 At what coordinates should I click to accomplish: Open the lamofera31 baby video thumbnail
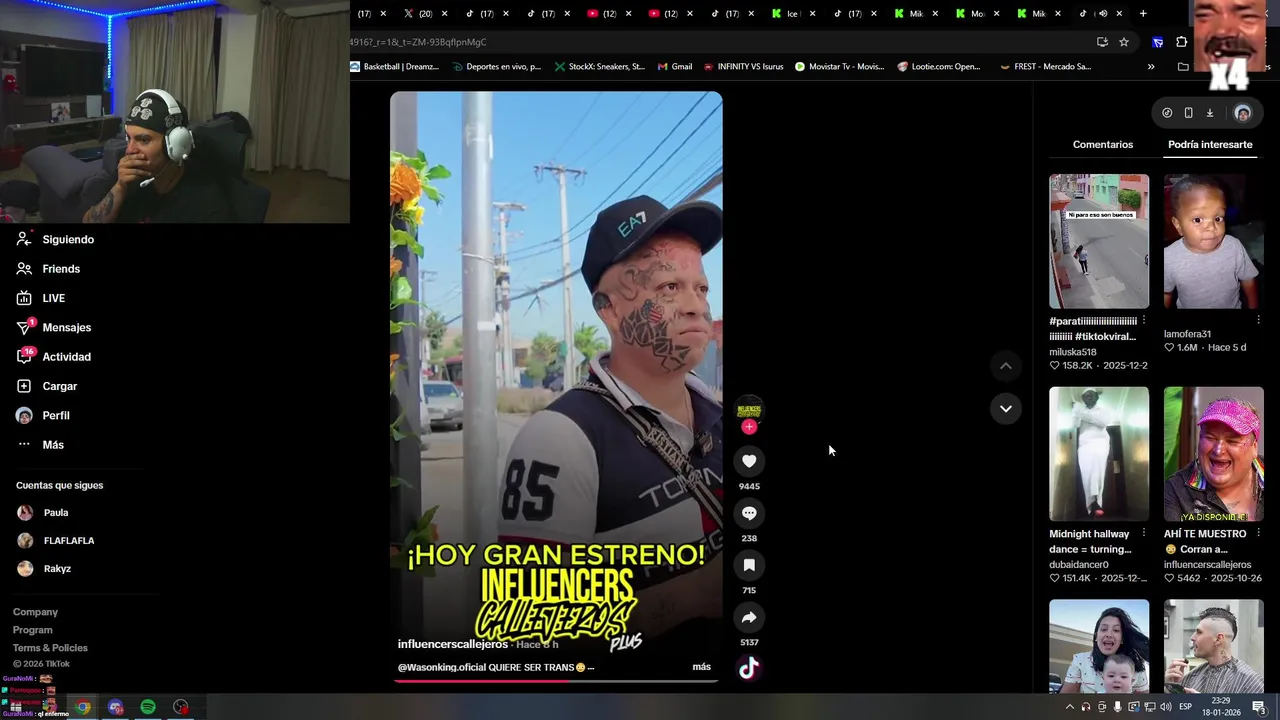1214,241
